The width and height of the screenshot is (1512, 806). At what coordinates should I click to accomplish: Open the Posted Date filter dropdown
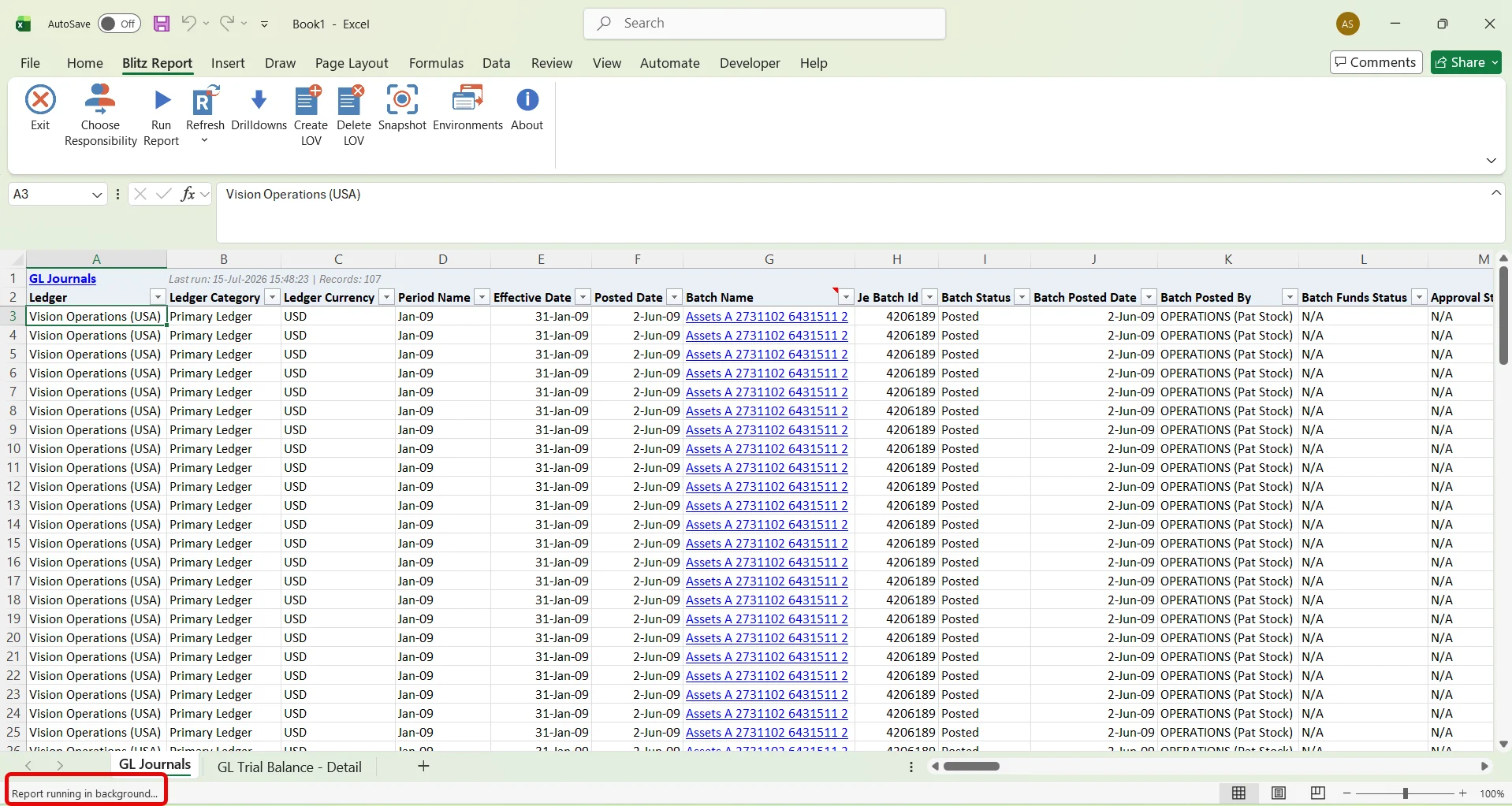(x=674, y=297)
